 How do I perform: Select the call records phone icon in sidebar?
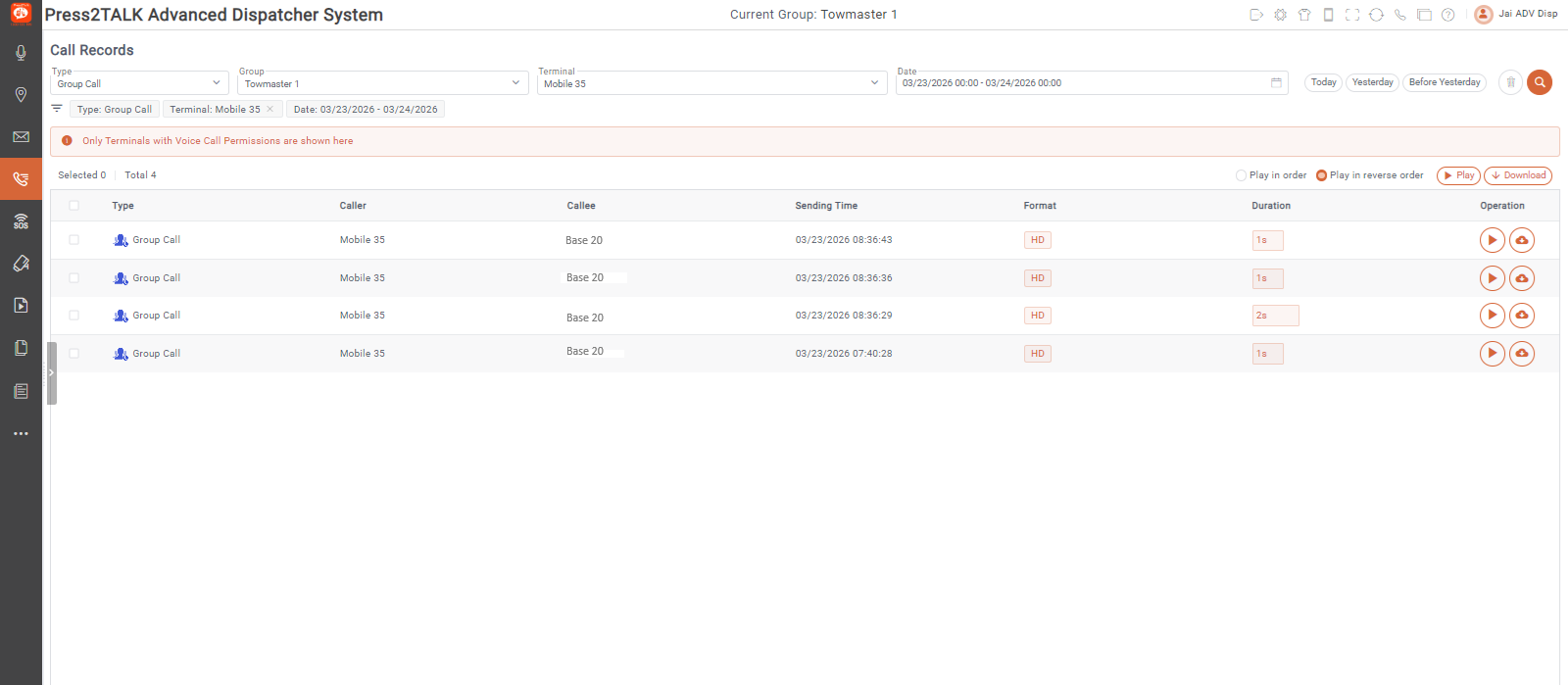21,179
